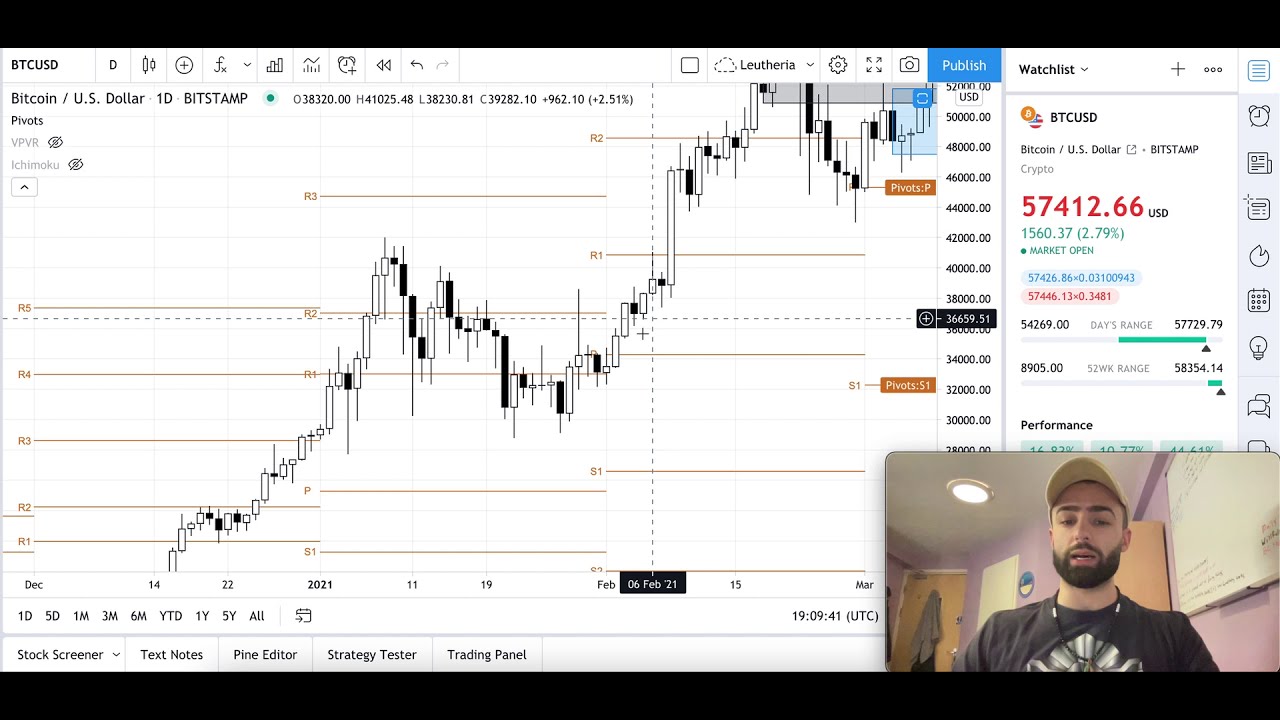Click the 19:09:41 (UTC) timezone clock
Image resolution: width=1280 pixels, height=720 pixels.
coord(835,616)
